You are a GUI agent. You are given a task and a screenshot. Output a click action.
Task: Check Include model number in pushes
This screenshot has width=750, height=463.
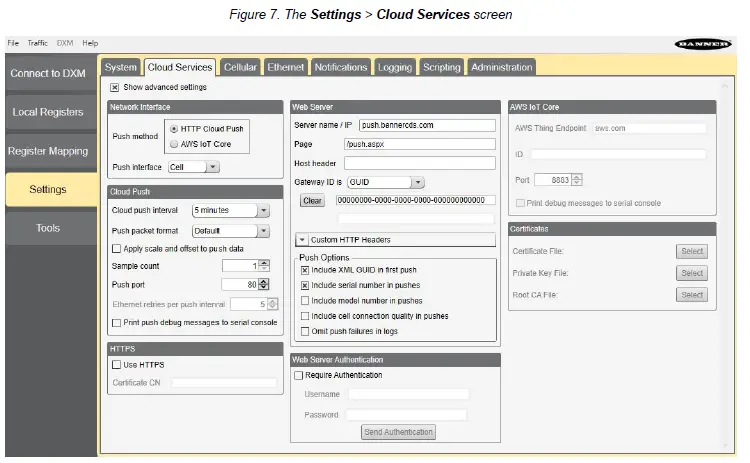pyautogui.click(x=305, y=300)
